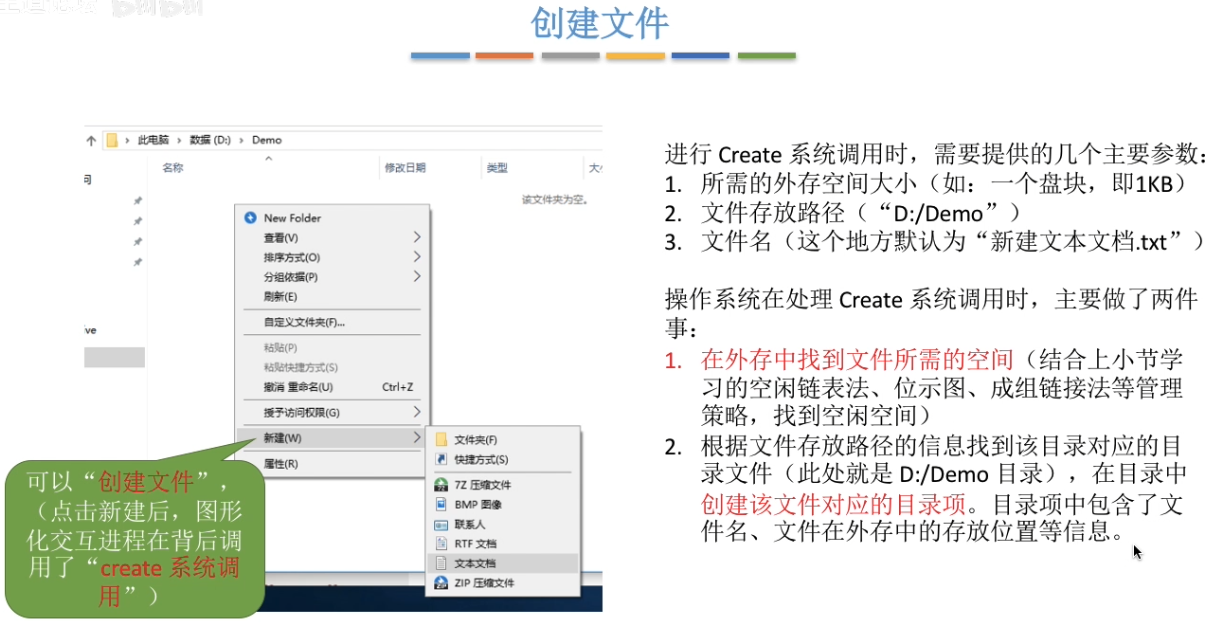1218x637 pixels.
Task: Create a new 文件夹(F) from the submenu
Action: pos(503,439)
